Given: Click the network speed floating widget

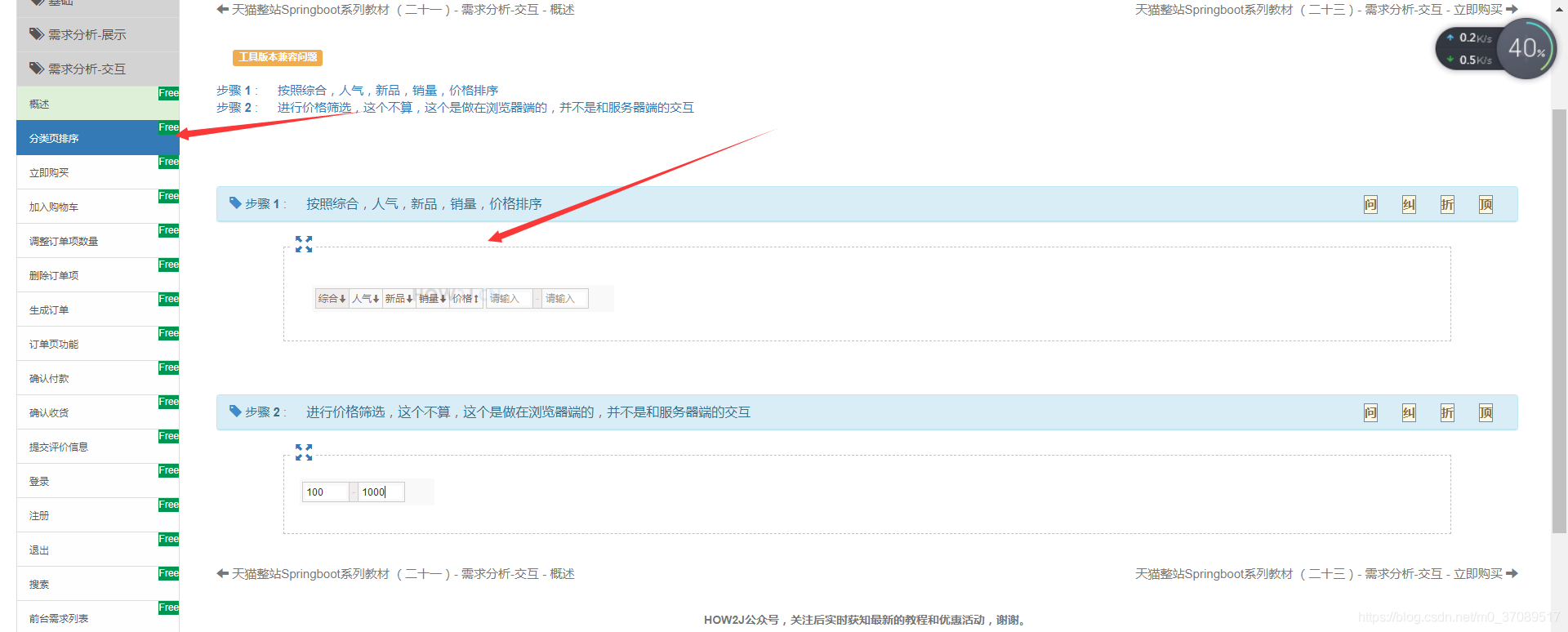Looking at the screenshot, I should [x=1495, y=49].
